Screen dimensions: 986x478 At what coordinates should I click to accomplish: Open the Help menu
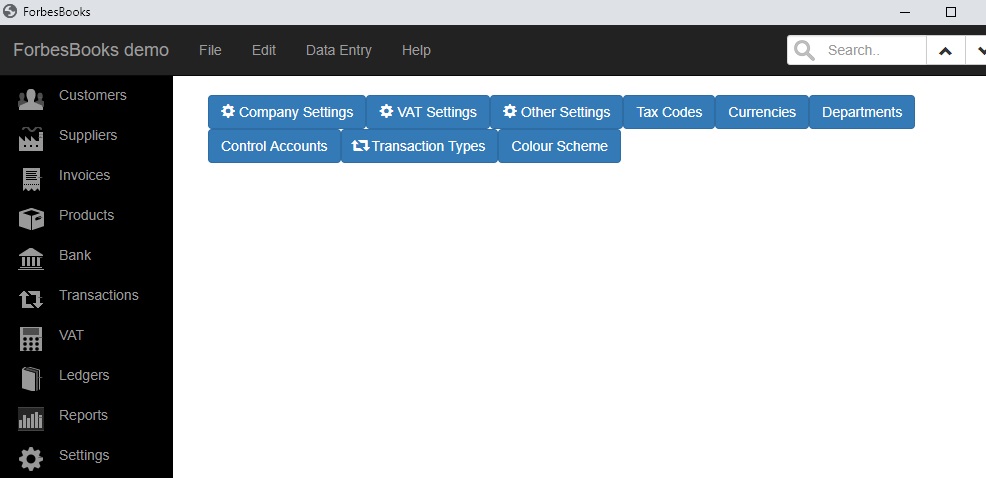click(x=416, y=50)
